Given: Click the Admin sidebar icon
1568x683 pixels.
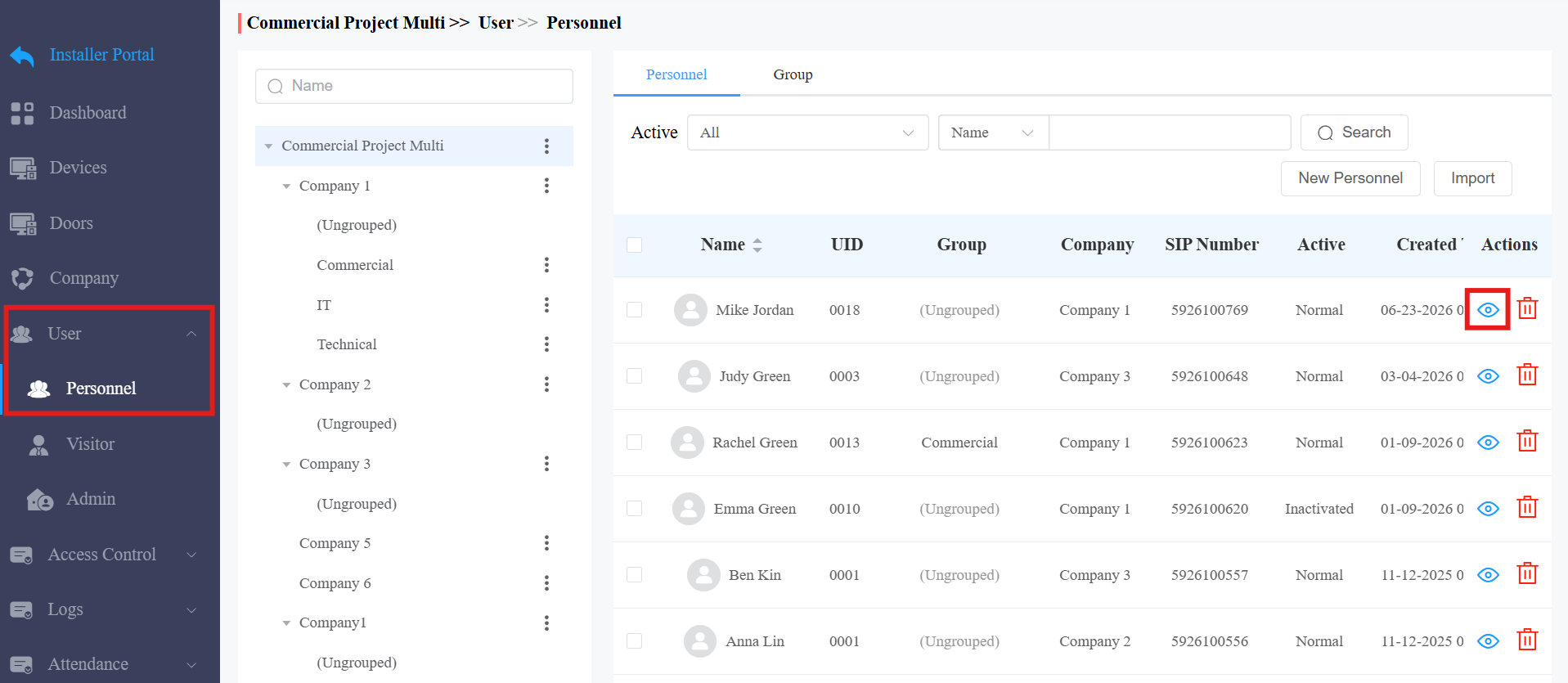Looking at the screenshot, I should coord(39,499).
